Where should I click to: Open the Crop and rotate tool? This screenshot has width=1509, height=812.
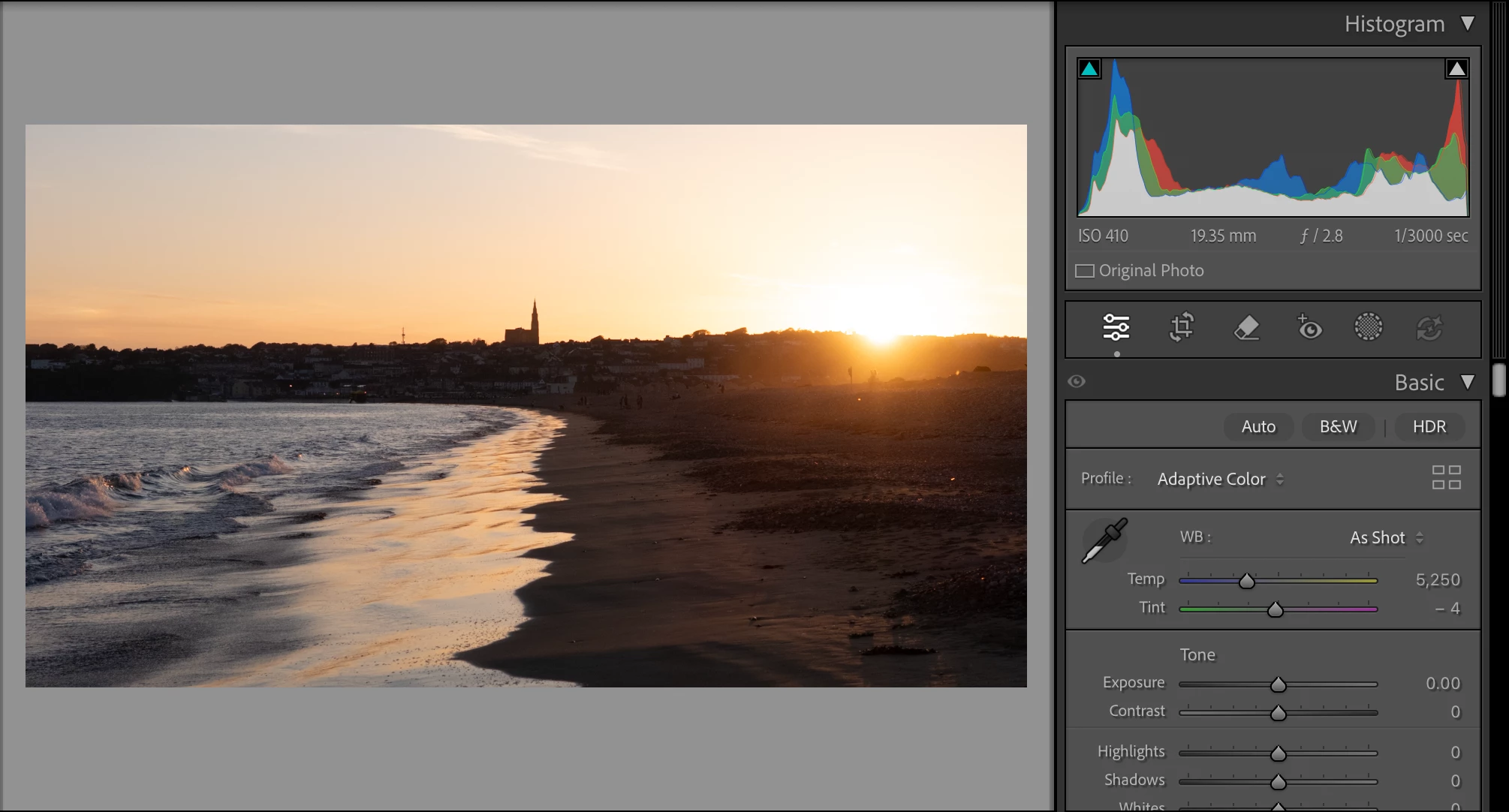1182,327
